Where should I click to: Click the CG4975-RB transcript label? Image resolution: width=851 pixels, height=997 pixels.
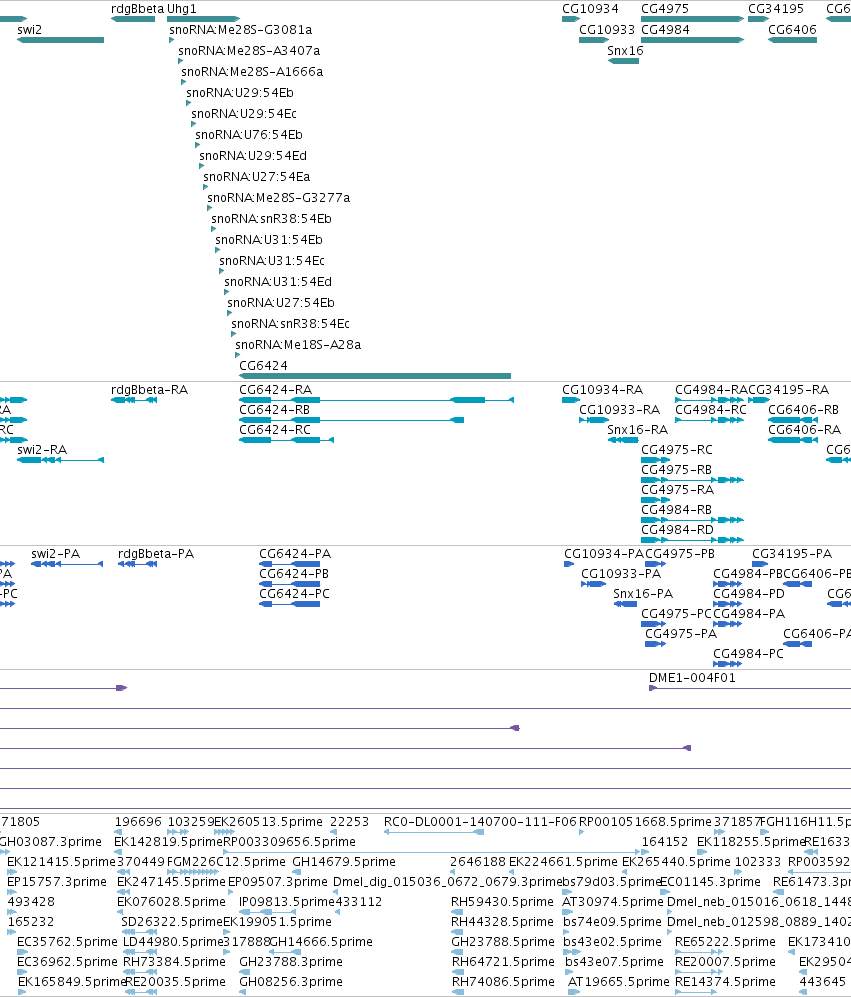pyautogui.click(x=676, y=470)
